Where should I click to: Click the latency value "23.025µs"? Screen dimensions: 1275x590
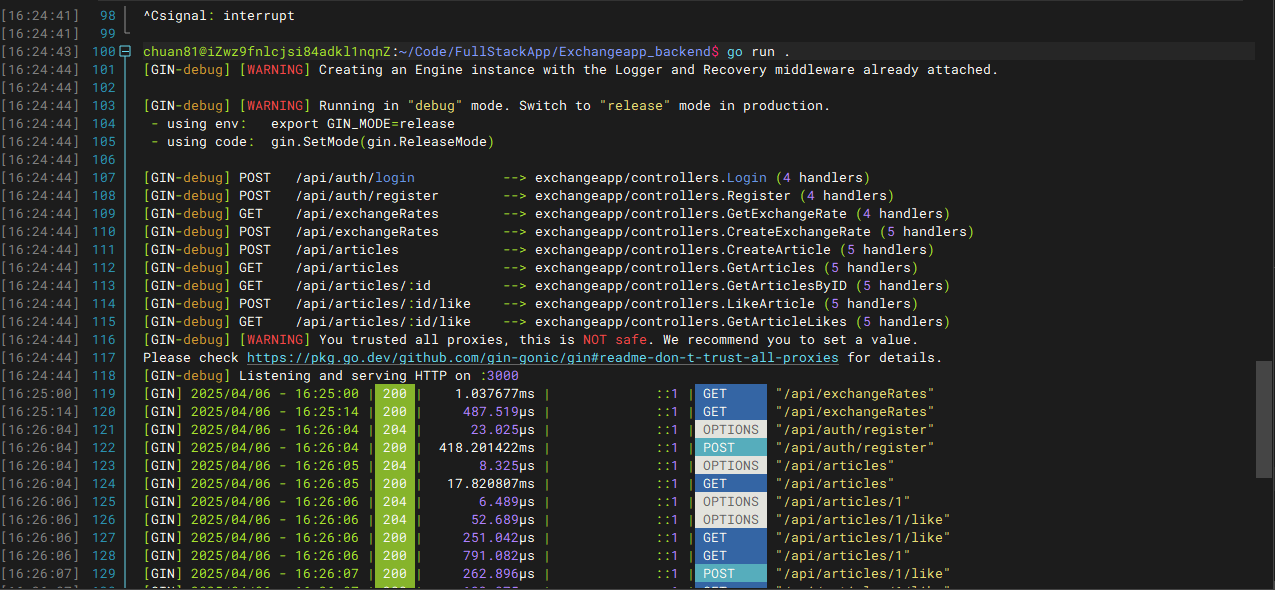click(x=503, y=430)
